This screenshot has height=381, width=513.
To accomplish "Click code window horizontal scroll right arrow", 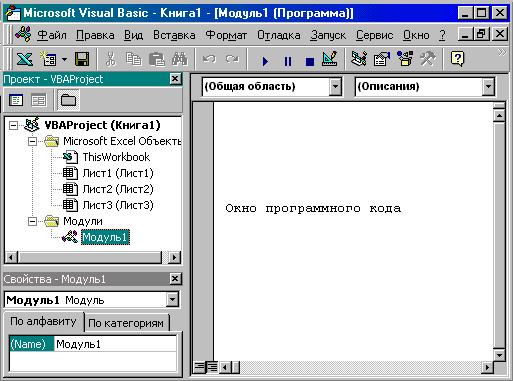I will pos(487,368).
